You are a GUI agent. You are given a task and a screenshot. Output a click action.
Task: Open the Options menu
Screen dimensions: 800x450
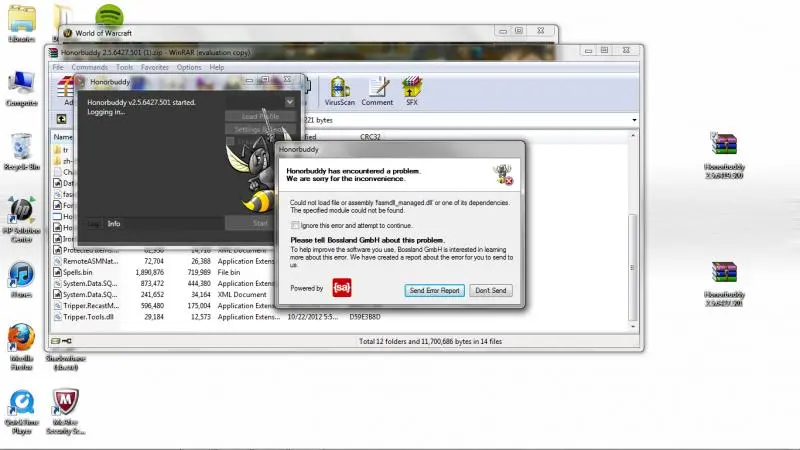click(x=189, y=67)
